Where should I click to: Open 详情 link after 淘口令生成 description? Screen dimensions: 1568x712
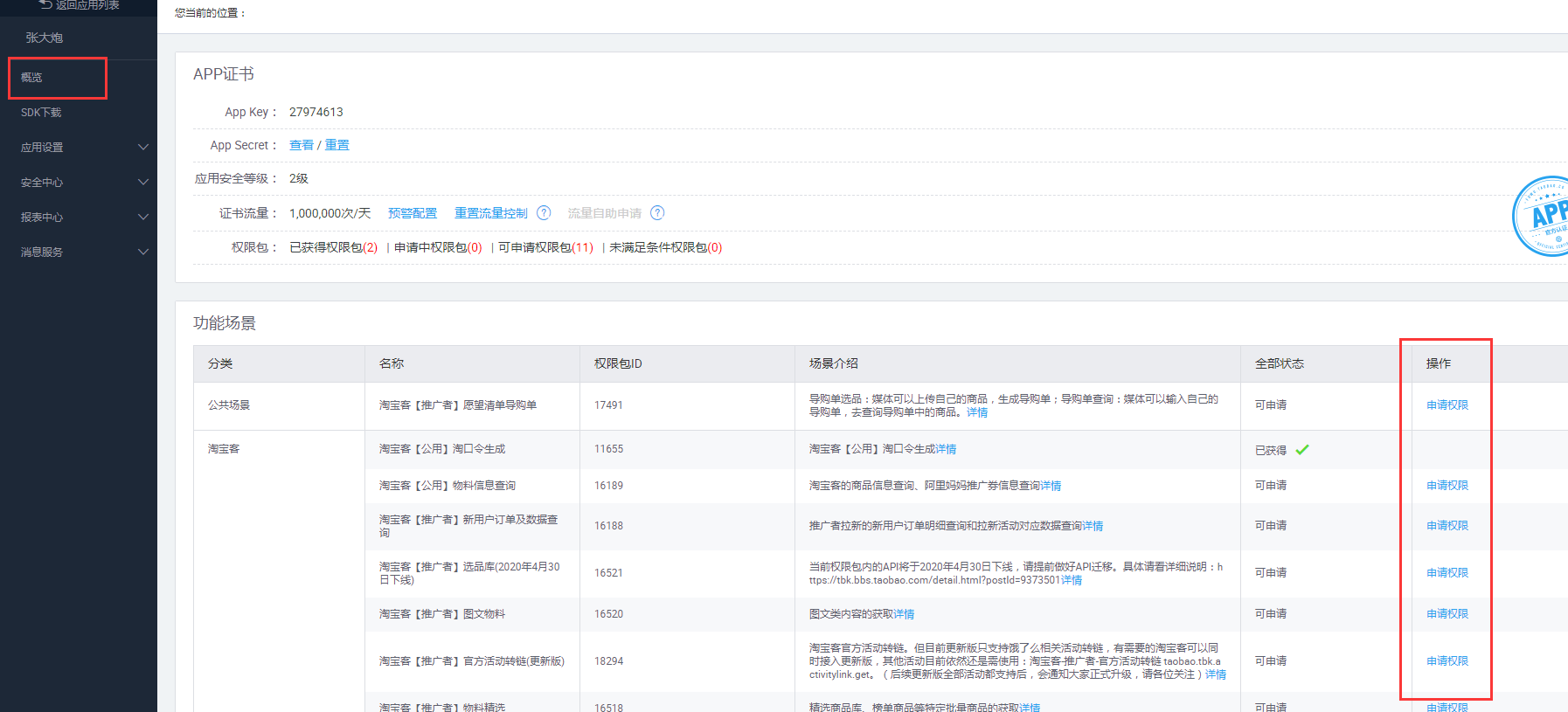[x=946, y=449]
